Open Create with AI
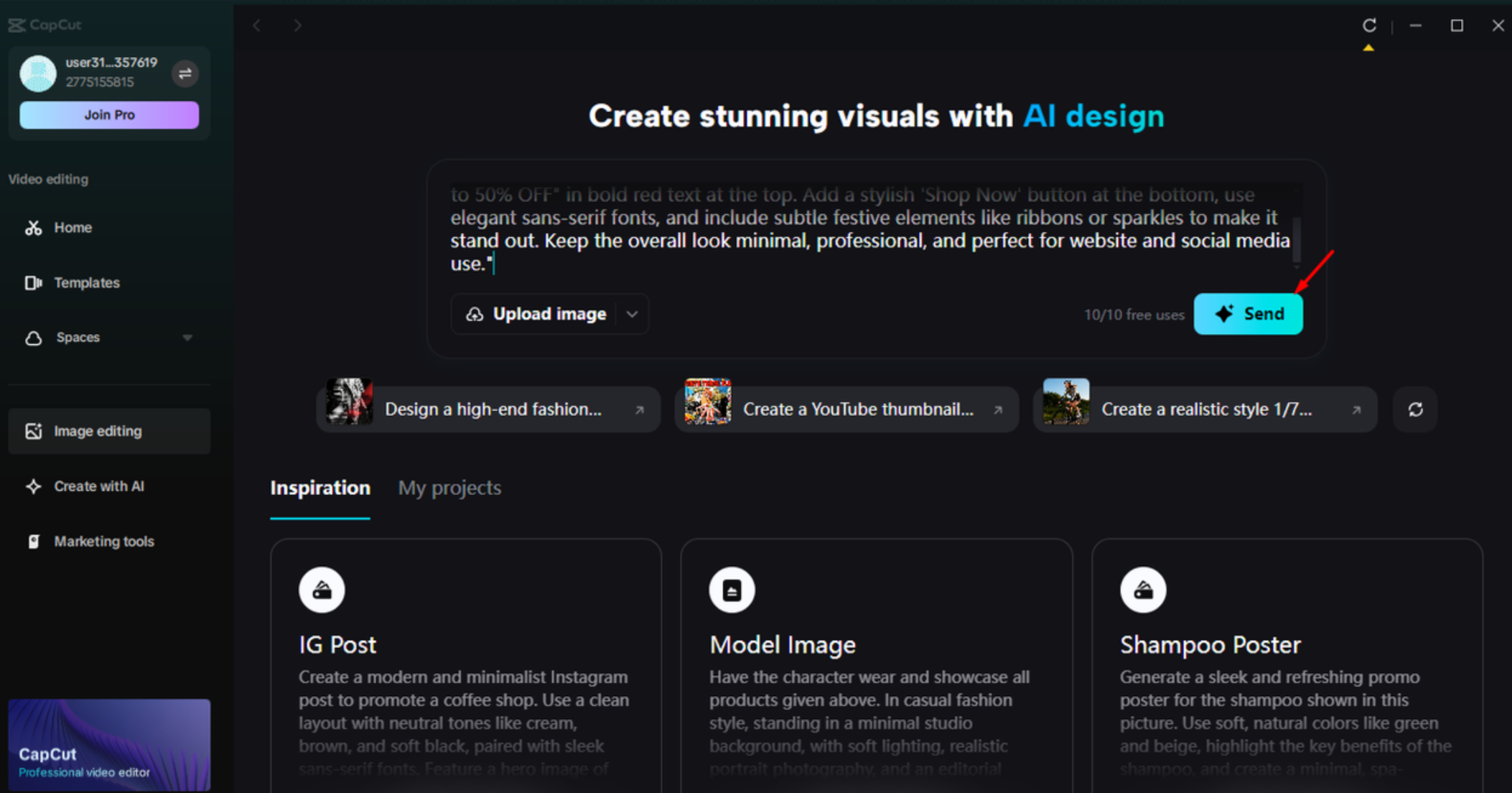Image resolution: width=1512 pixels, height=793 pixels. pyautogui.click(x=98, y=486)
